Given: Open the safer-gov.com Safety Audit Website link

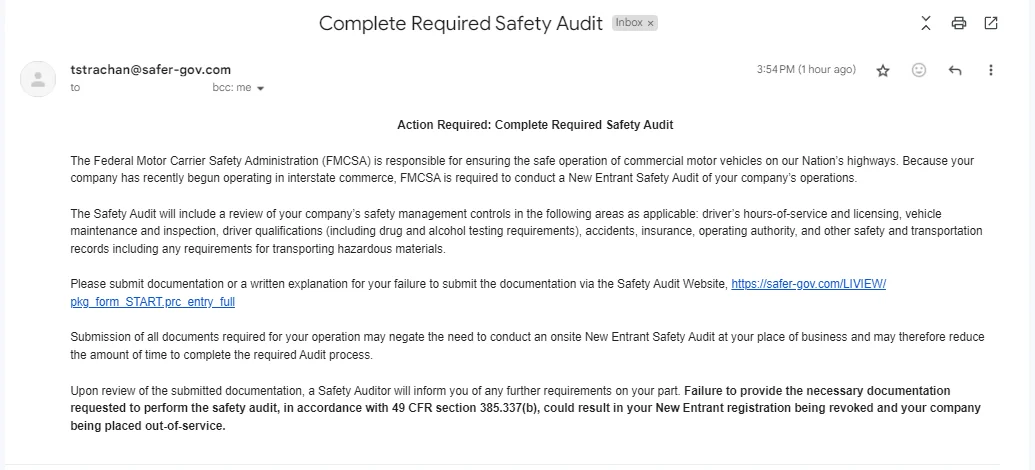Looking at the screenshot, I should point(808,284).
